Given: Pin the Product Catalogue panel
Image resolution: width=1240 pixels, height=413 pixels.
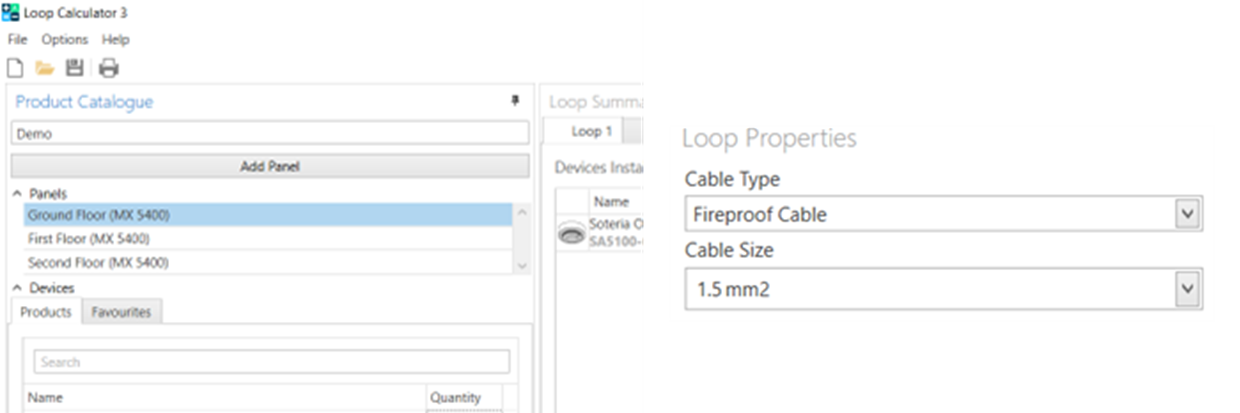Looking at the screenshot, I should click(x=515, y=101).
